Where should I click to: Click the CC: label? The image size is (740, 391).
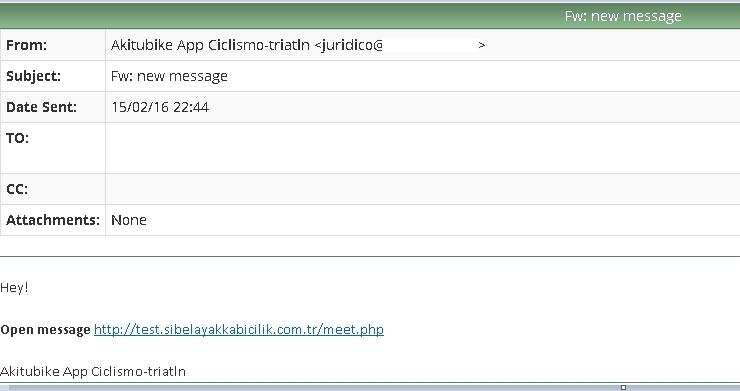pos(17,189)
